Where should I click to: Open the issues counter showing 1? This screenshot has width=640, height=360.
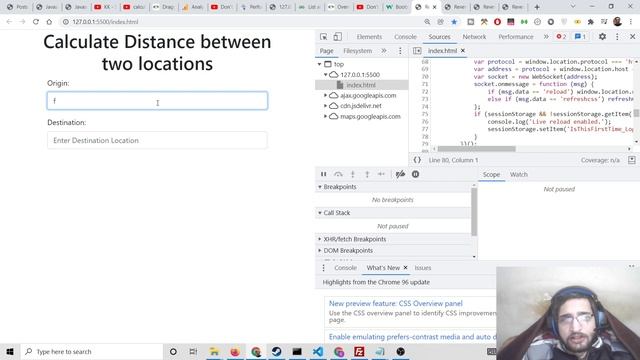[x=580, y=37]
